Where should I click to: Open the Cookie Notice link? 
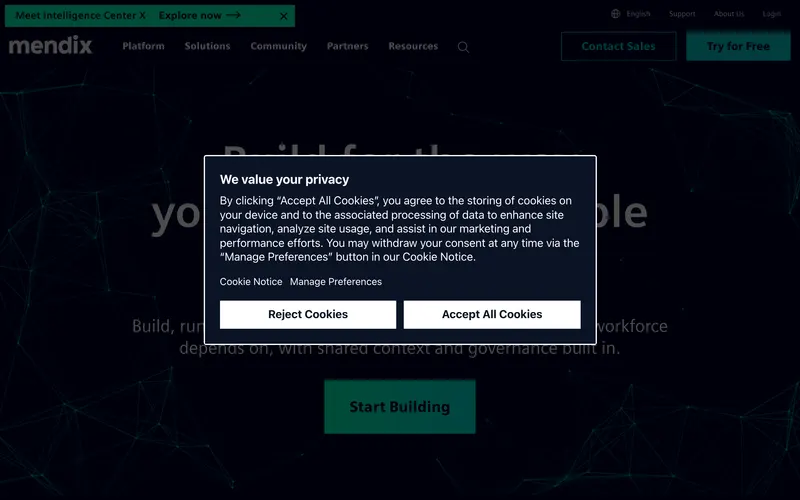pos(251,282)
